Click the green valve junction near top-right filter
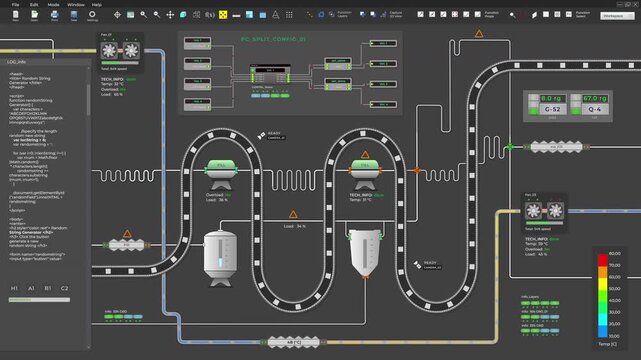This screenshot has height=360, width=641. [510, 147]
